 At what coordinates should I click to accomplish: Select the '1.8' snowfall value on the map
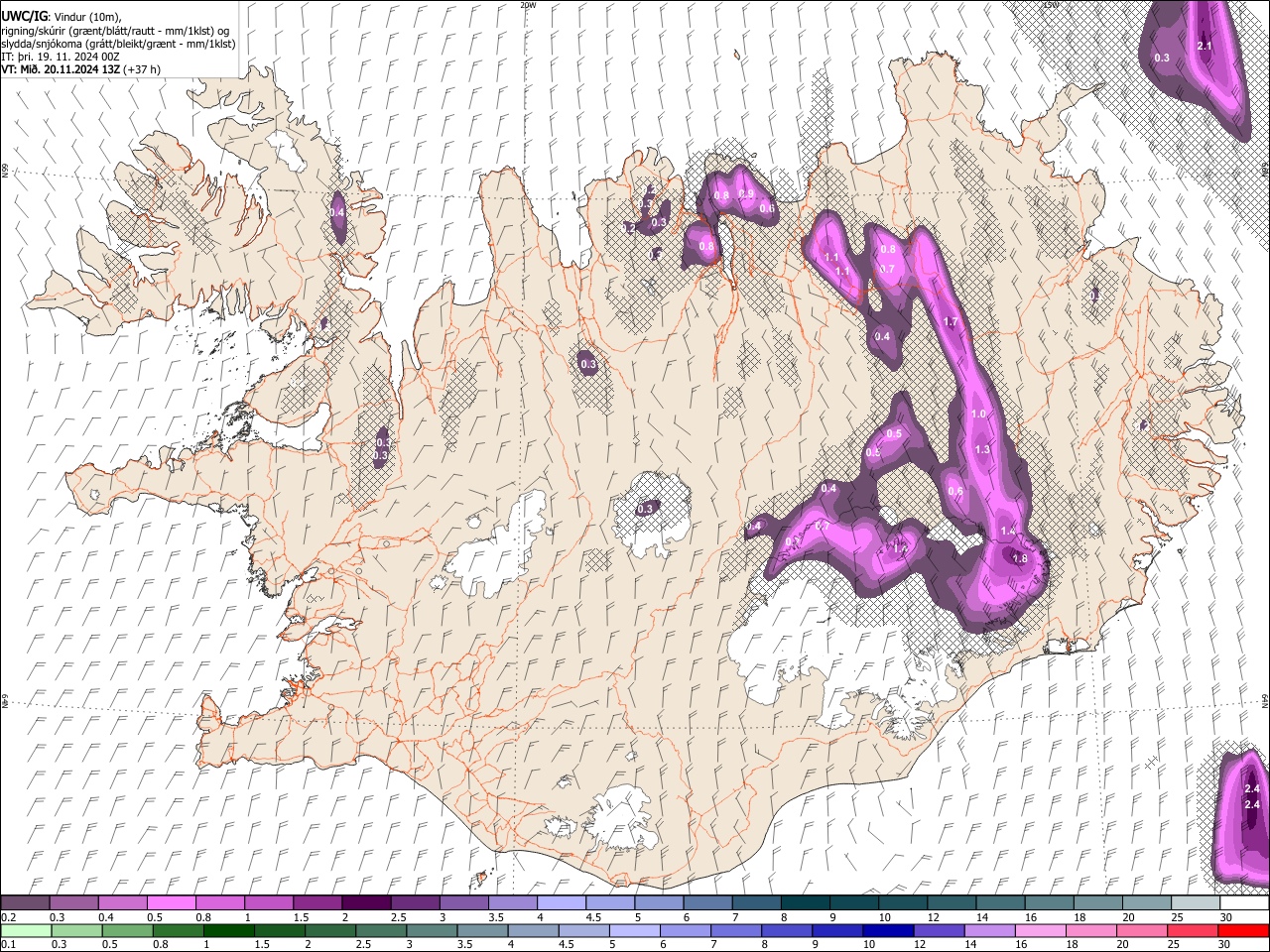click(1019, 558)
